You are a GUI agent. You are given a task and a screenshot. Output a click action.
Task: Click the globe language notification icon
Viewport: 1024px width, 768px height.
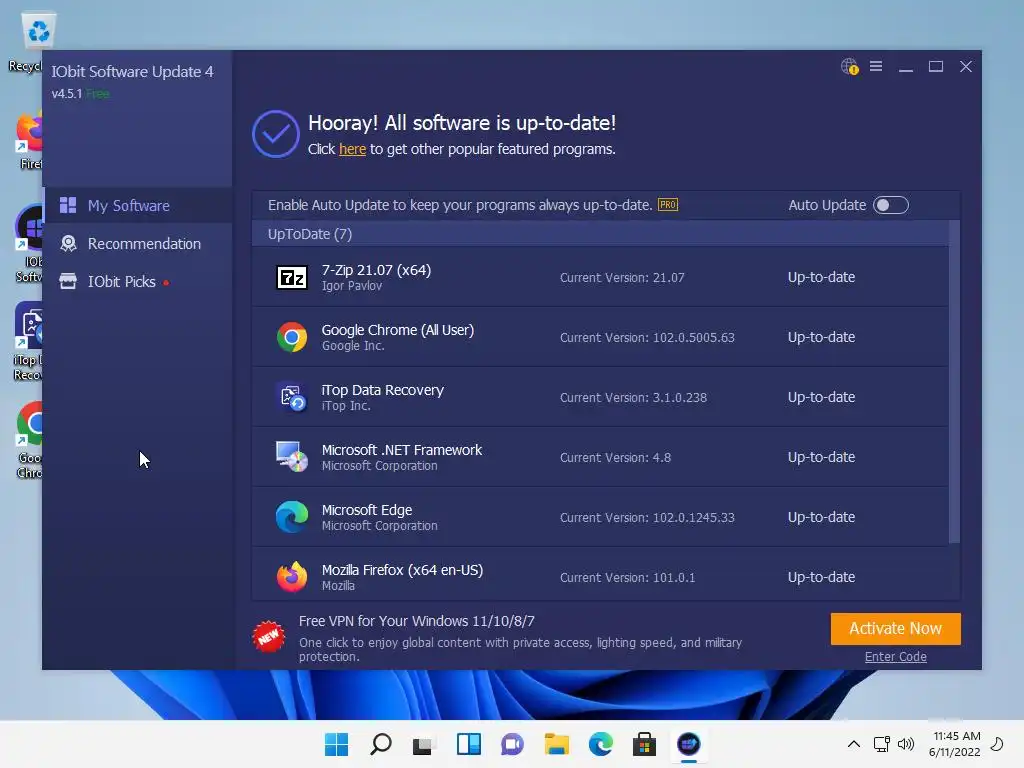(849, 67)
